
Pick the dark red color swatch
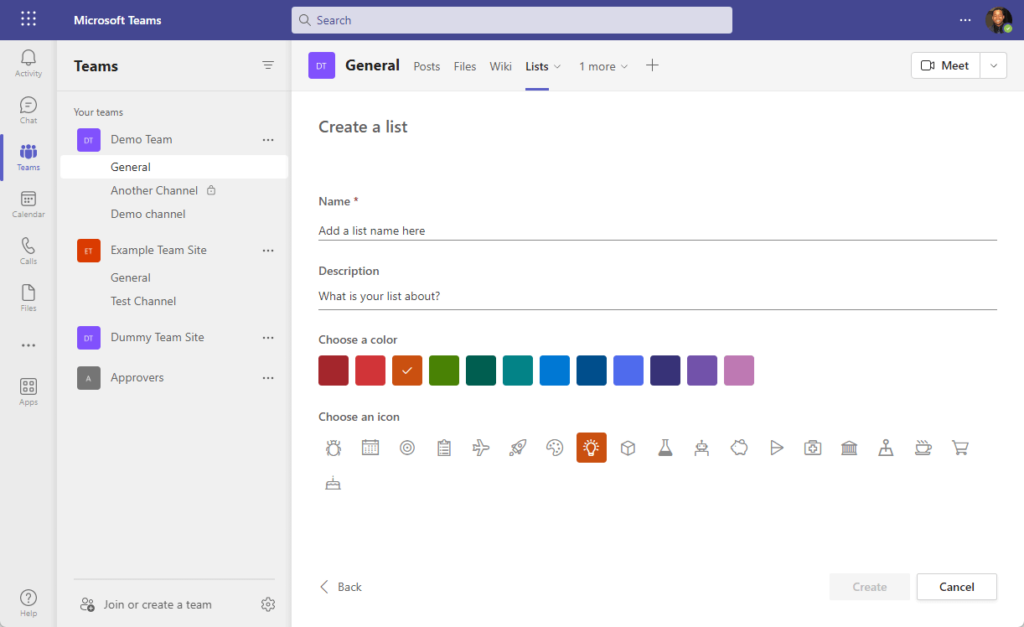point(333,370)
